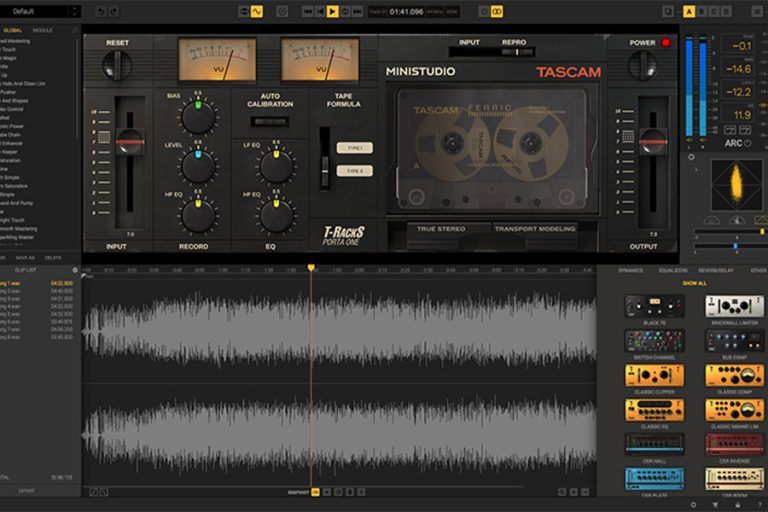Select the CLASSIC CLIPPER module thumbnail
The width and height of the screenshot is (768, 512).
coord(654,375)
